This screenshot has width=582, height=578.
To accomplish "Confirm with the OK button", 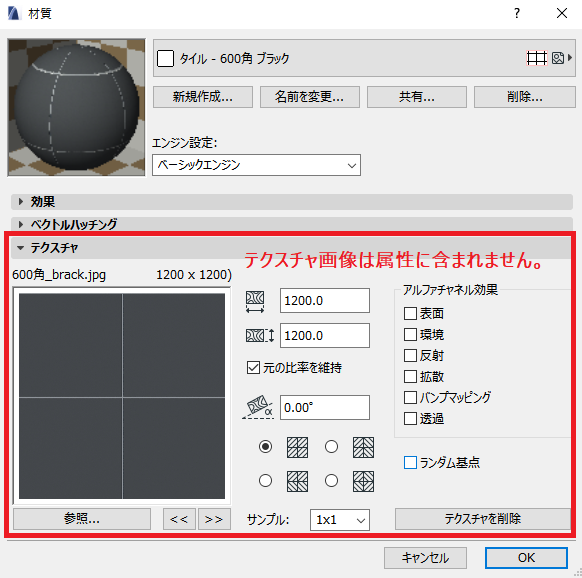I will point(526,558).
